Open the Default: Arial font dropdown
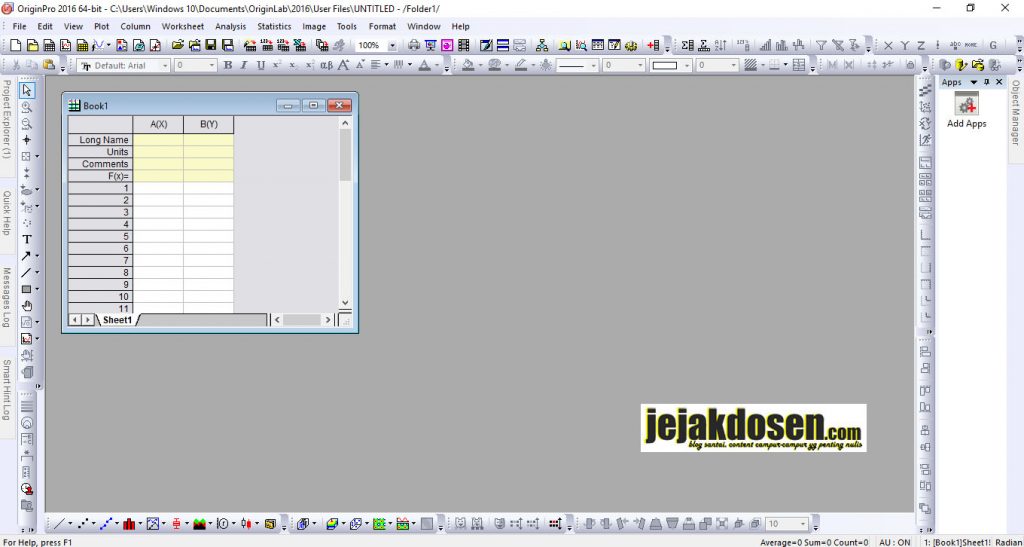 165,65
